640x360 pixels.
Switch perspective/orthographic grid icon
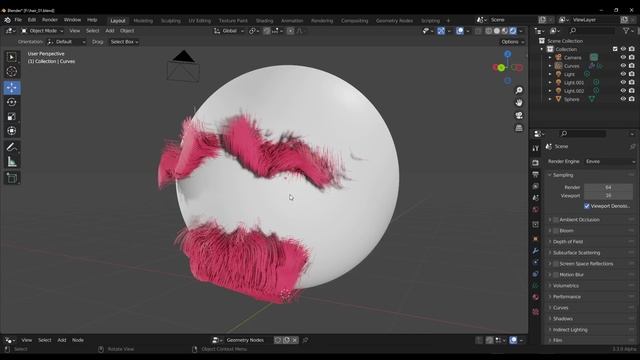pyautogui.click(x=519, y=128)
